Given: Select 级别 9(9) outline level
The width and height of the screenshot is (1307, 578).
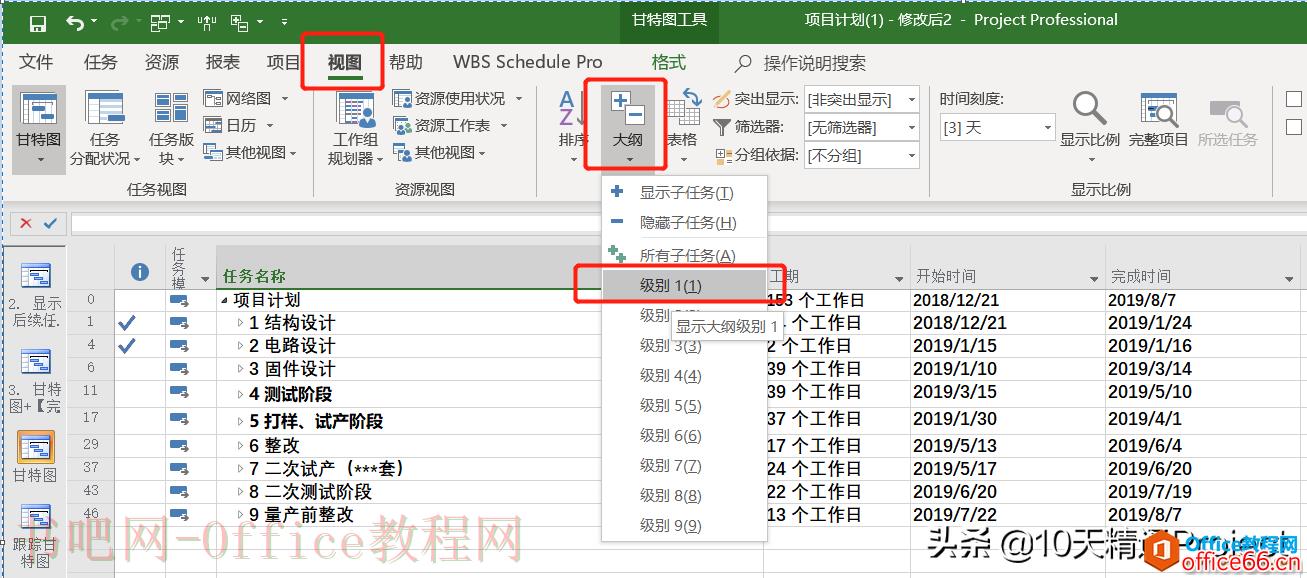Looking at the screenshot, I should 684,526.
